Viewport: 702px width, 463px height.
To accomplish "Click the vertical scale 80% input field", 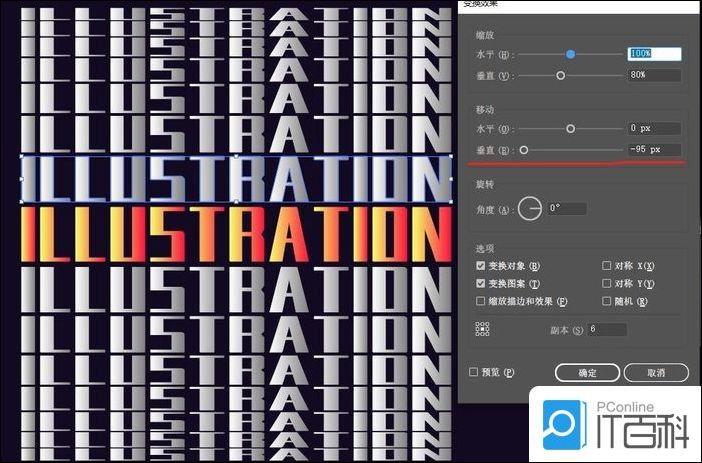I will pyautogui.click(x=655, y=75).
